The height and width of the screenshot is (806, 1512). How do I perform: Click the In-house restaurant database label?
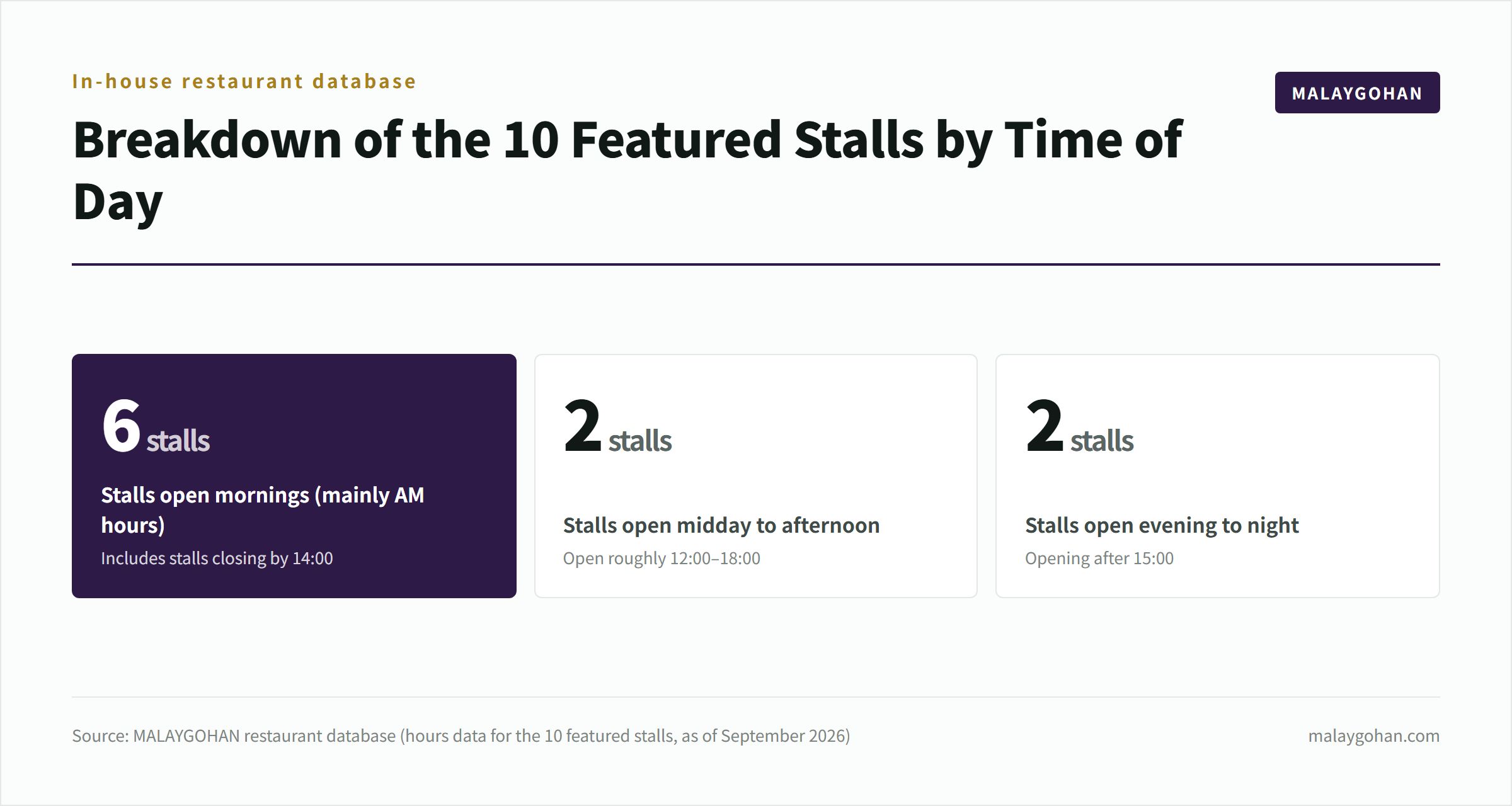[244, 81]
